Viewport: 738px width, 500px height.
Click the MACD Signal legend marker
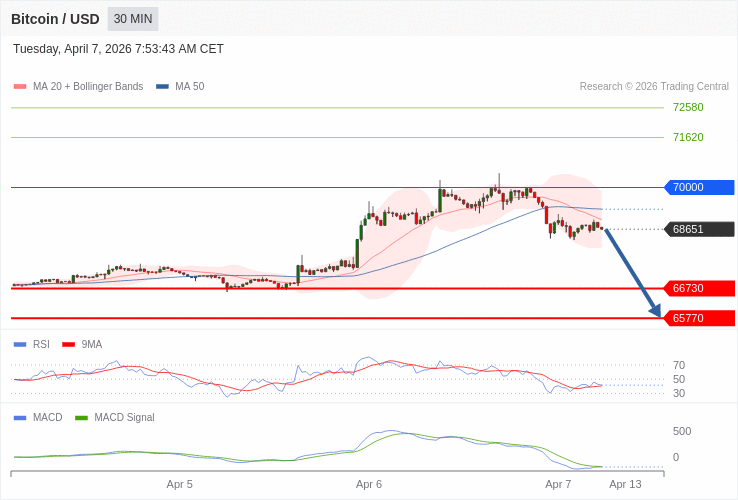coord(81,417)
